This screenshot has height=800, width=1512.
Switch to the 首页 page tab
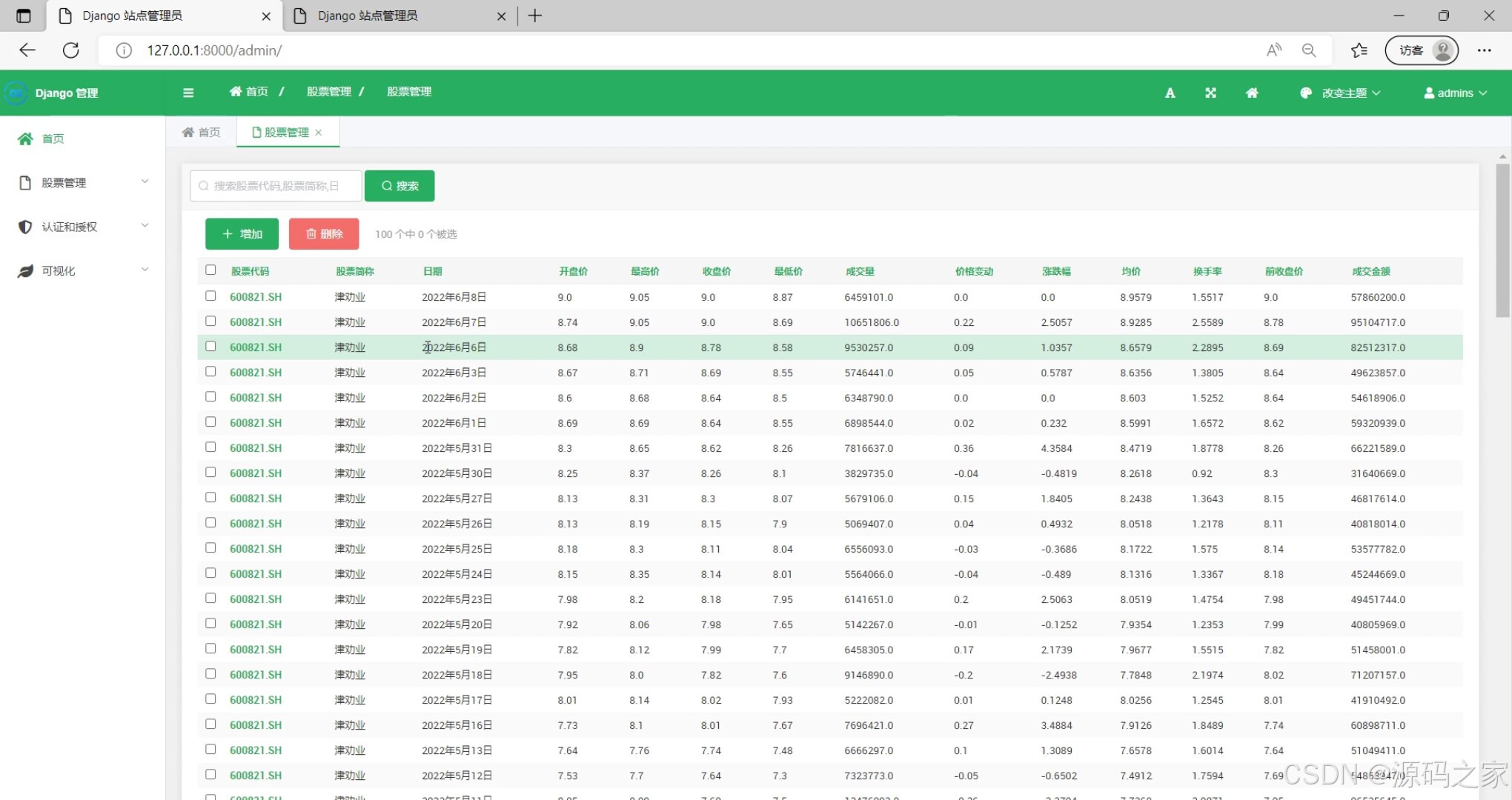click(202, 133)
